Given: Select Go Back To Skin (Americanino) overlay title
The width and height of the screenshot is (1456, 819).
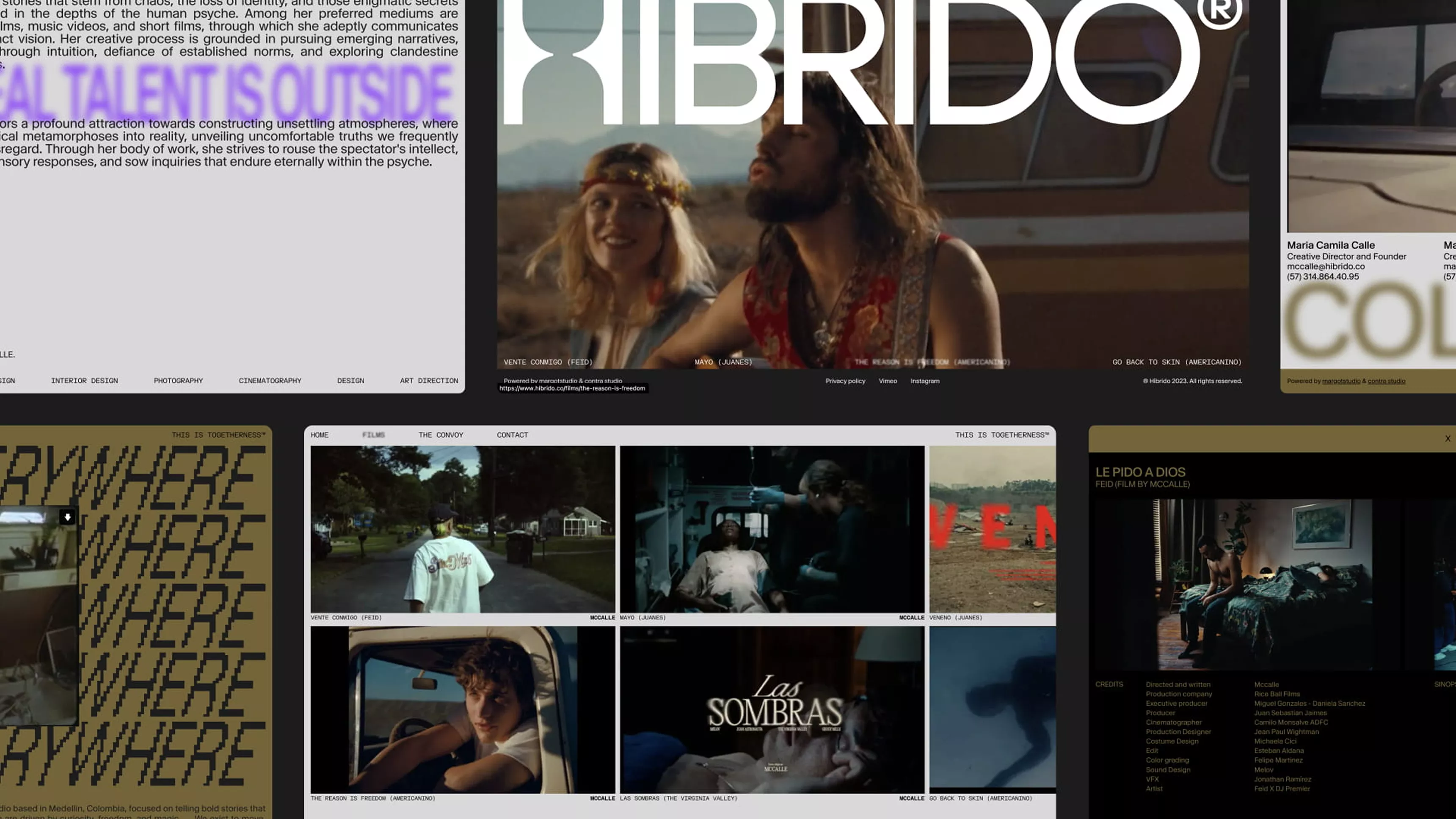Looking at the screenshot, I should pyautogui.click(x=1176, y=362).
